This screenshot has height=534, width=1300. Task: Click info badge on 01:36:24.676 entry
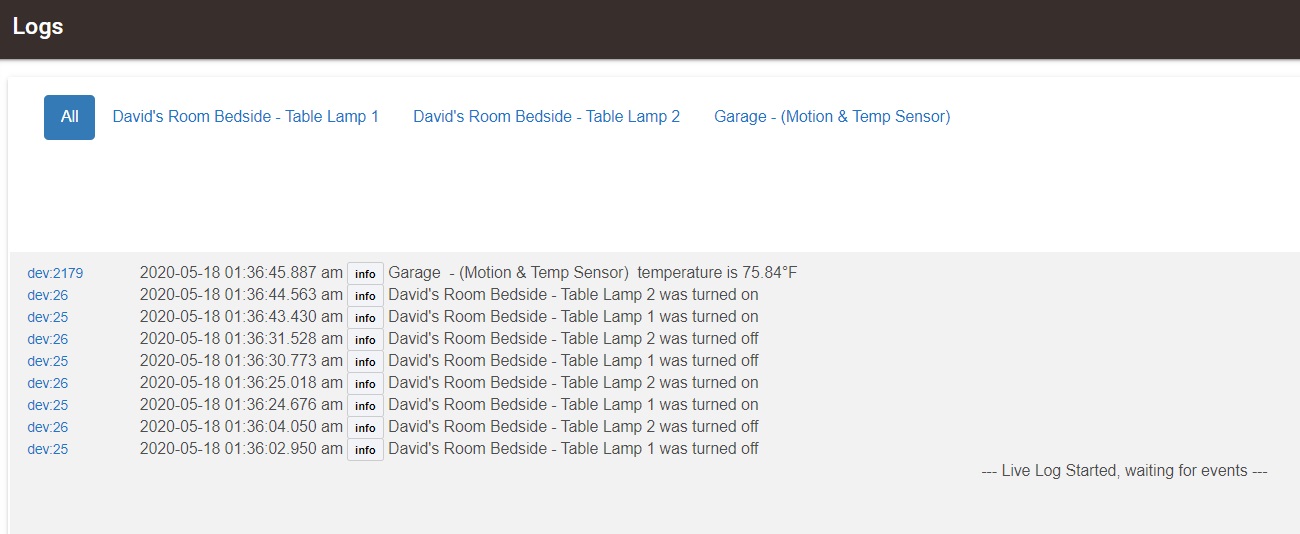[x=365, y=406]
